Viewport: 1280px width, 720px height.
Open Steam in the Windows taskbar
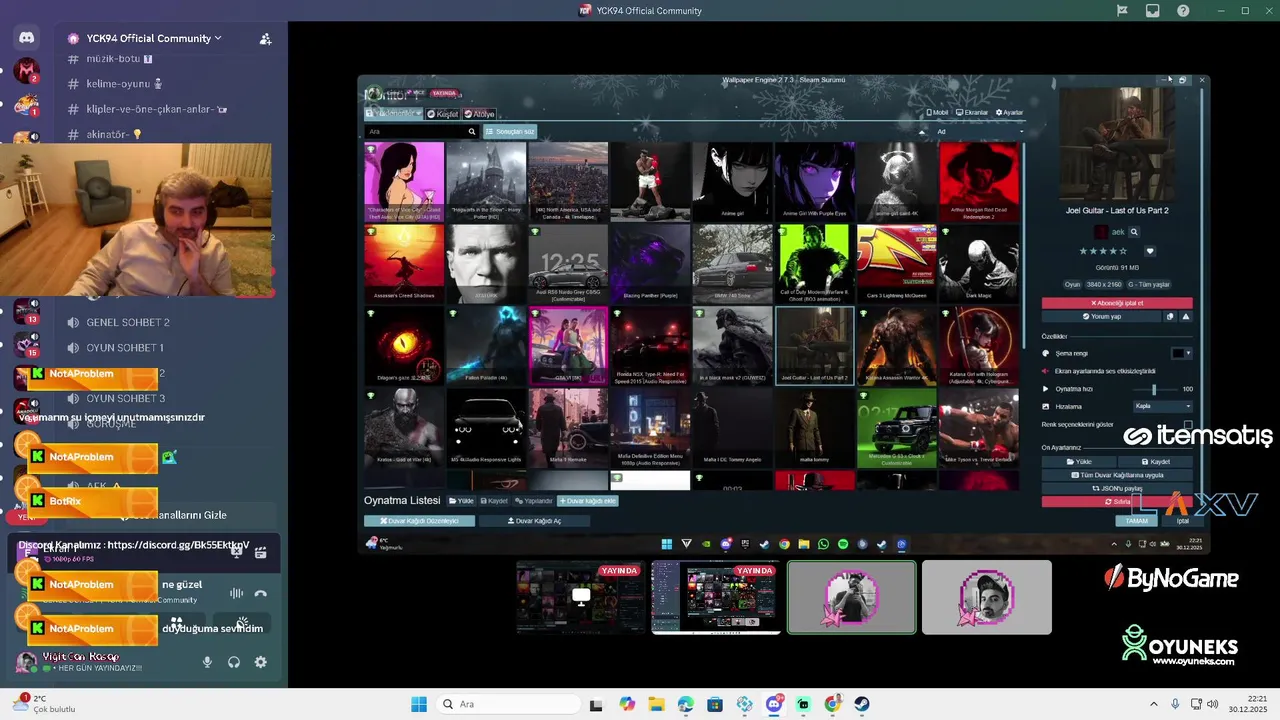pyautogui.click(x=862, y=704)
